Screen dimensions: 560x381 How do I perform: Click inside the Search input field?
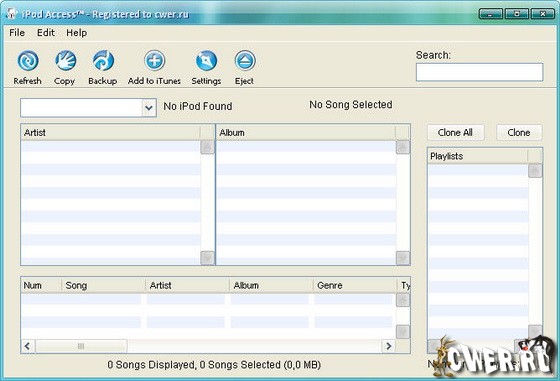(479, 72)
